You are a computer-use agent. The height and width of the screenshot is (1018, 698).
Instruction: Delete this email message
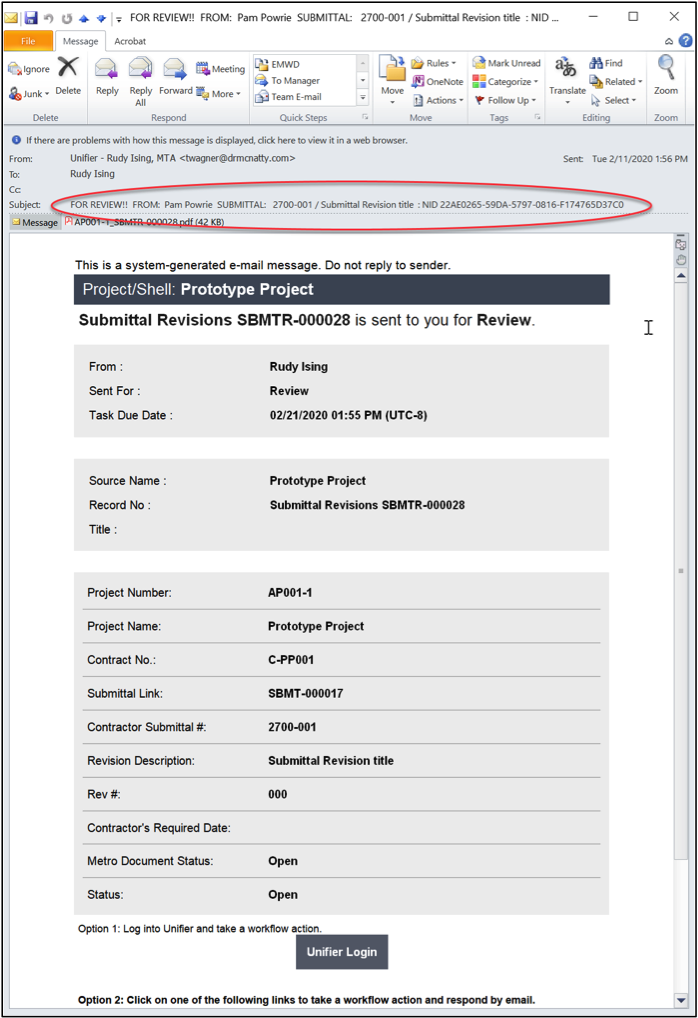click(x=68, y=77)
